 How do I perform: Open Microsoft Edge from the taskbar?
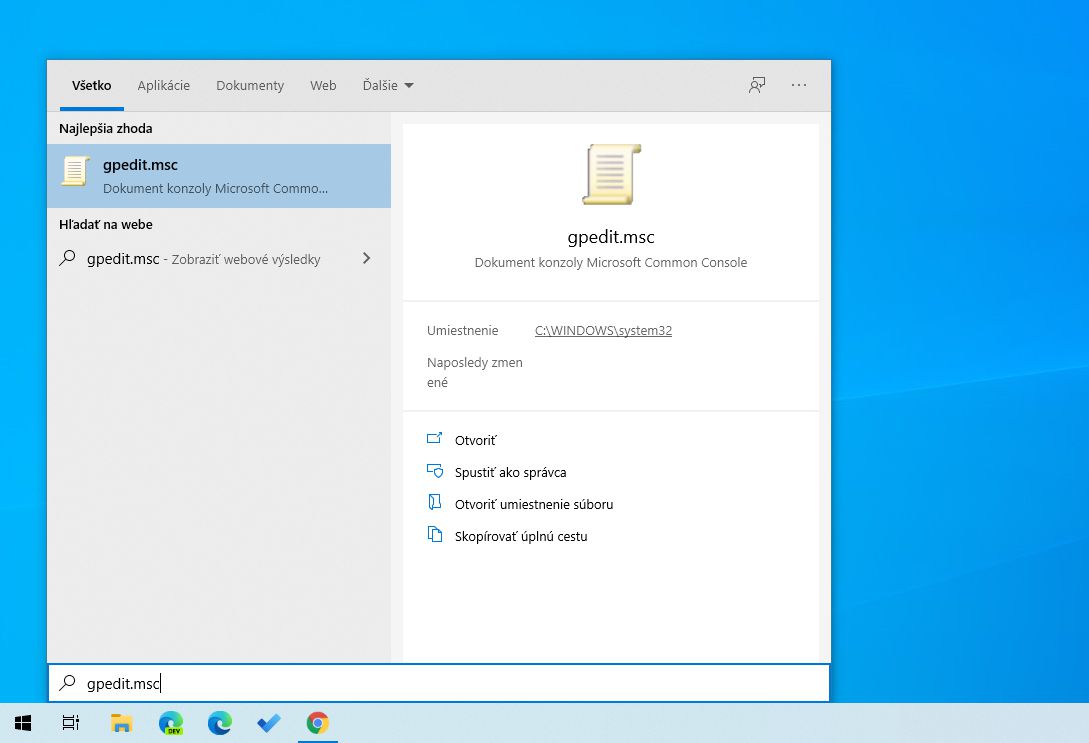pos(219,724)
